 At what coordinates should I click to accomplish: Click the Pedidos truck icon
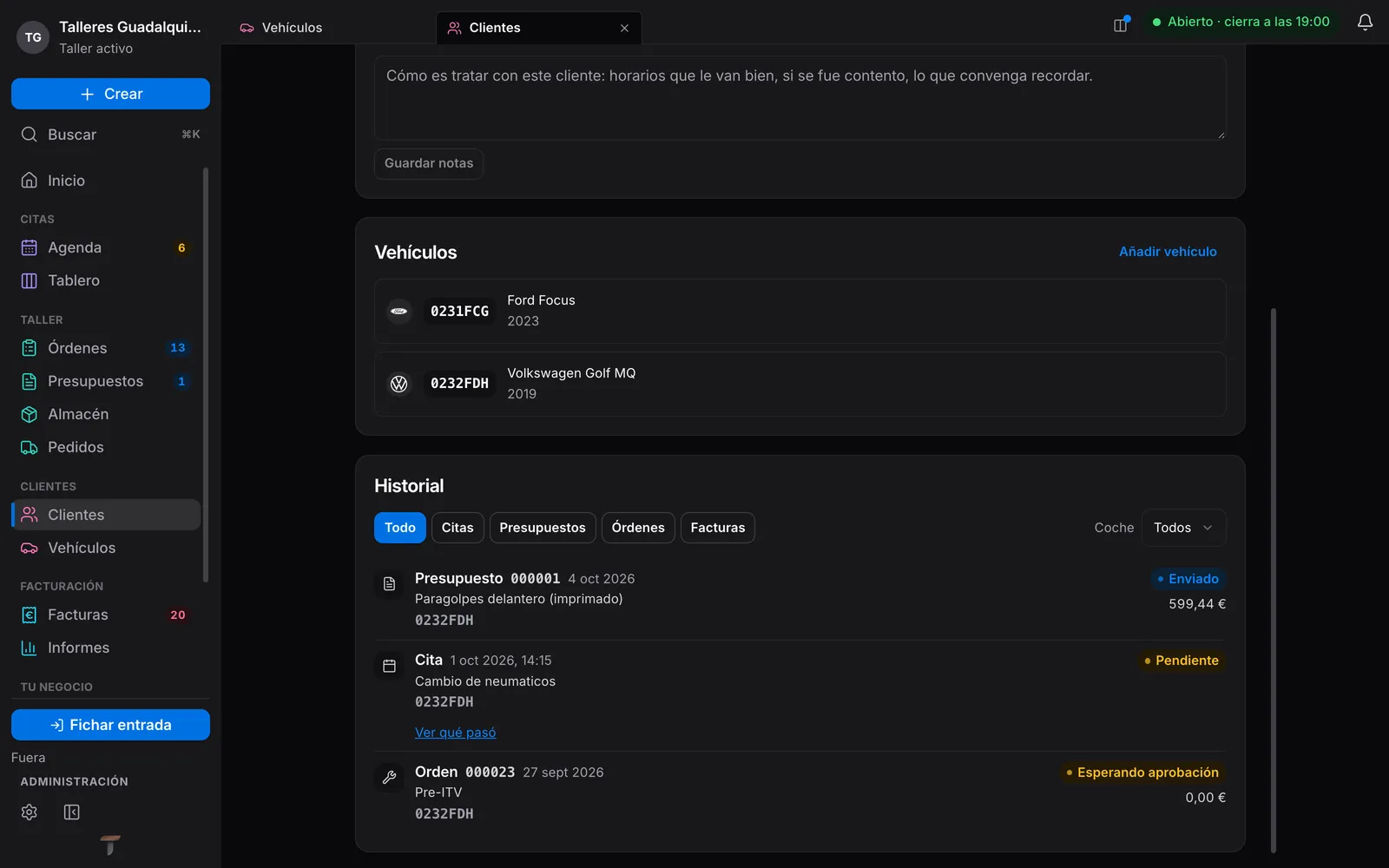pos(29,447)
